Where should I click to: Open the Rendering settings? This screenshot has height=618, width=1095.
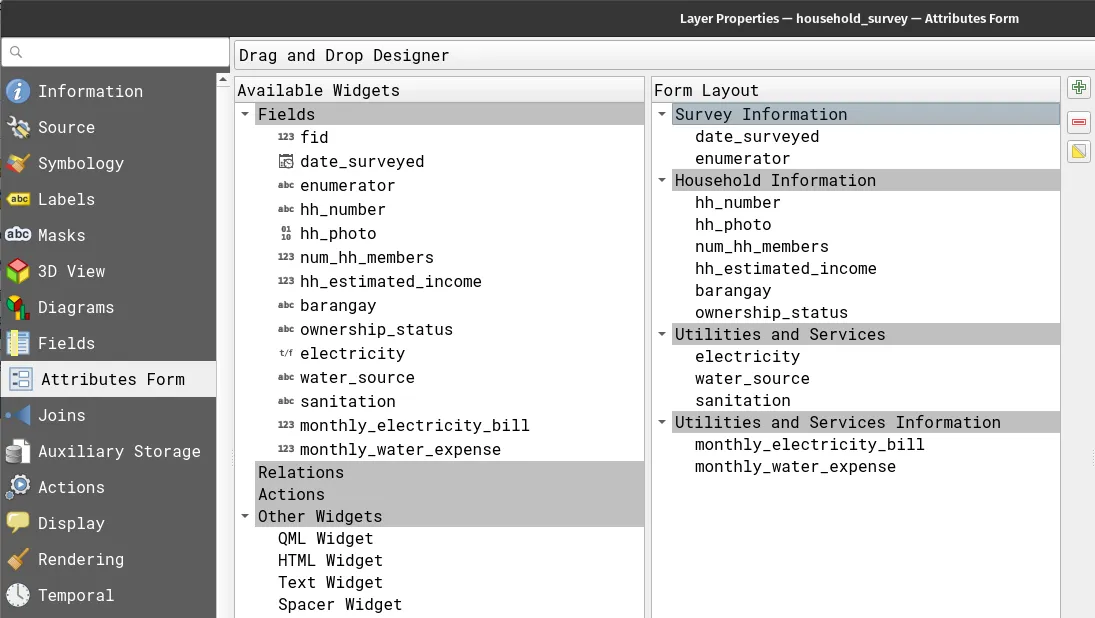(81, 559)
